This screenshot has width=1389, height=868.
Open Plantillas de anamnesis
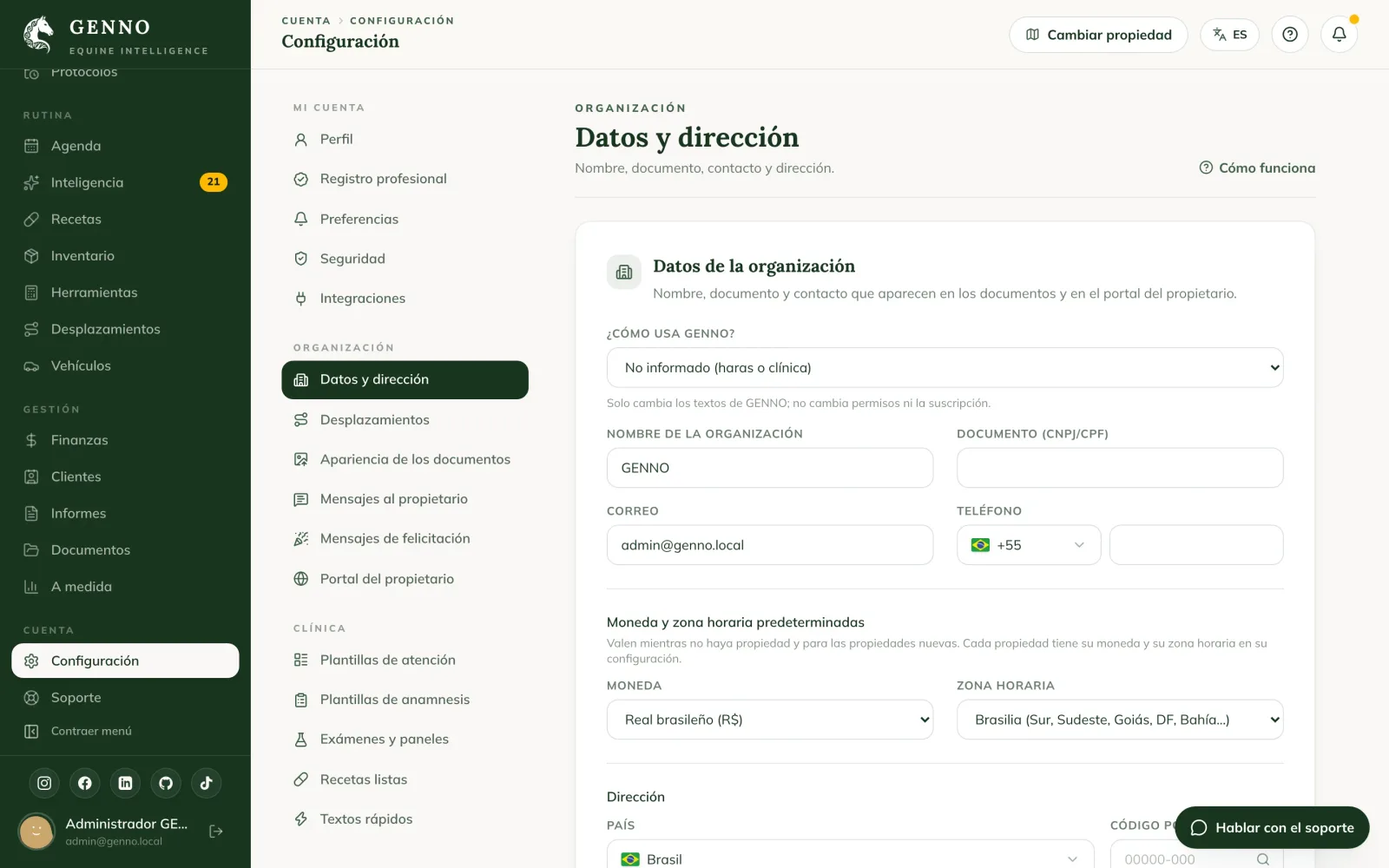[x=405, y=700]
